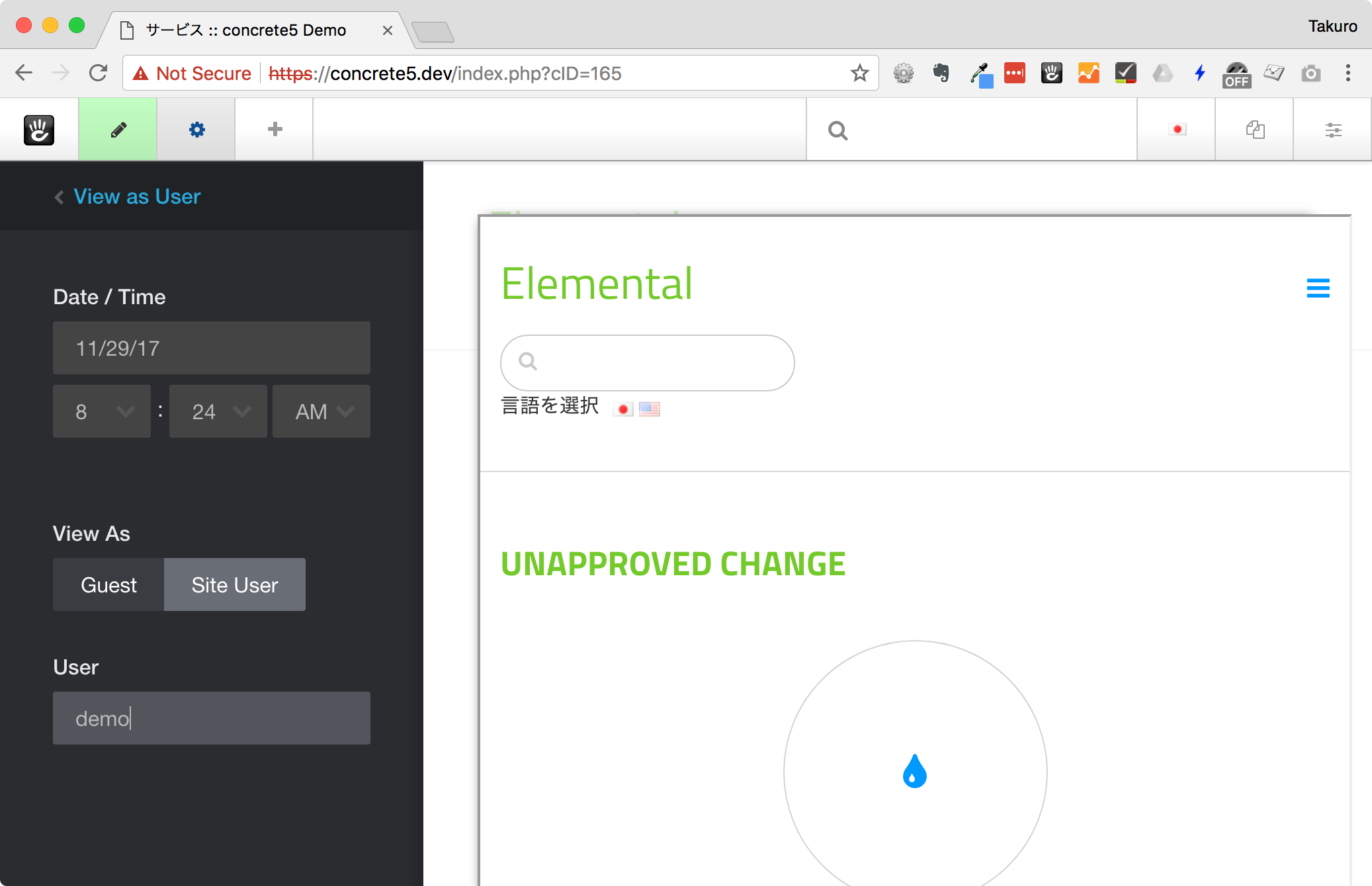Screen dimensions: 1372x886
Task: Click the sliders adjustment icon on the toolbar right
Action: click(x=1333, y=130)
